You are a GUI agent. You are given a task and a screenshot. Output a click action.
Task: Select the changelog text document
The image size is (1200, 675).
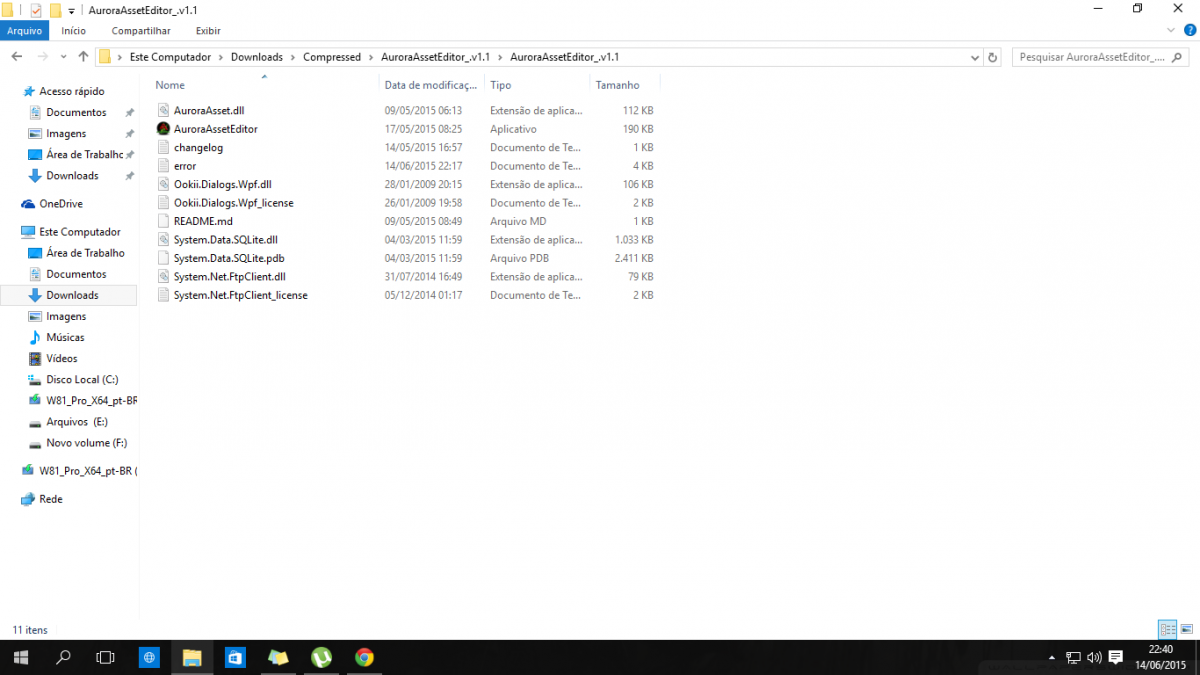click(190, 147)
